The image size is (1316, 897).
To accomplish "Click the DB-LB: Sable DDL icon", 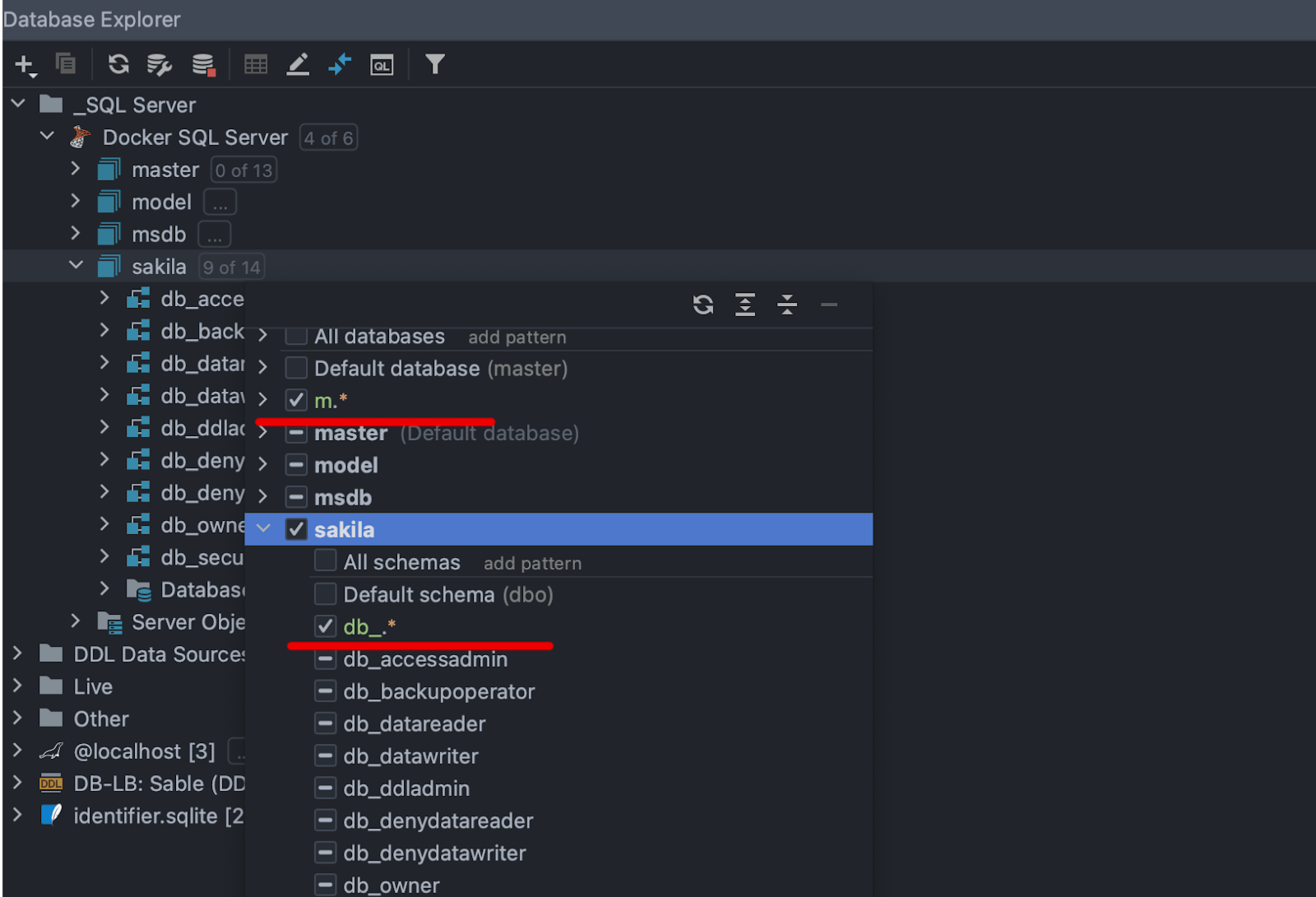I will click(x=51, y=783).
